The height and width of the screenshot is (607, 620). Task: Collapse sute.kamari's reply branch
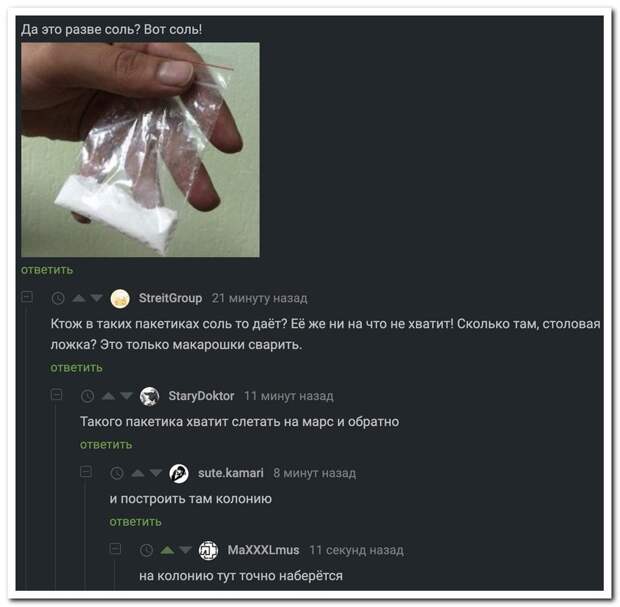click(x=86, y=471)
